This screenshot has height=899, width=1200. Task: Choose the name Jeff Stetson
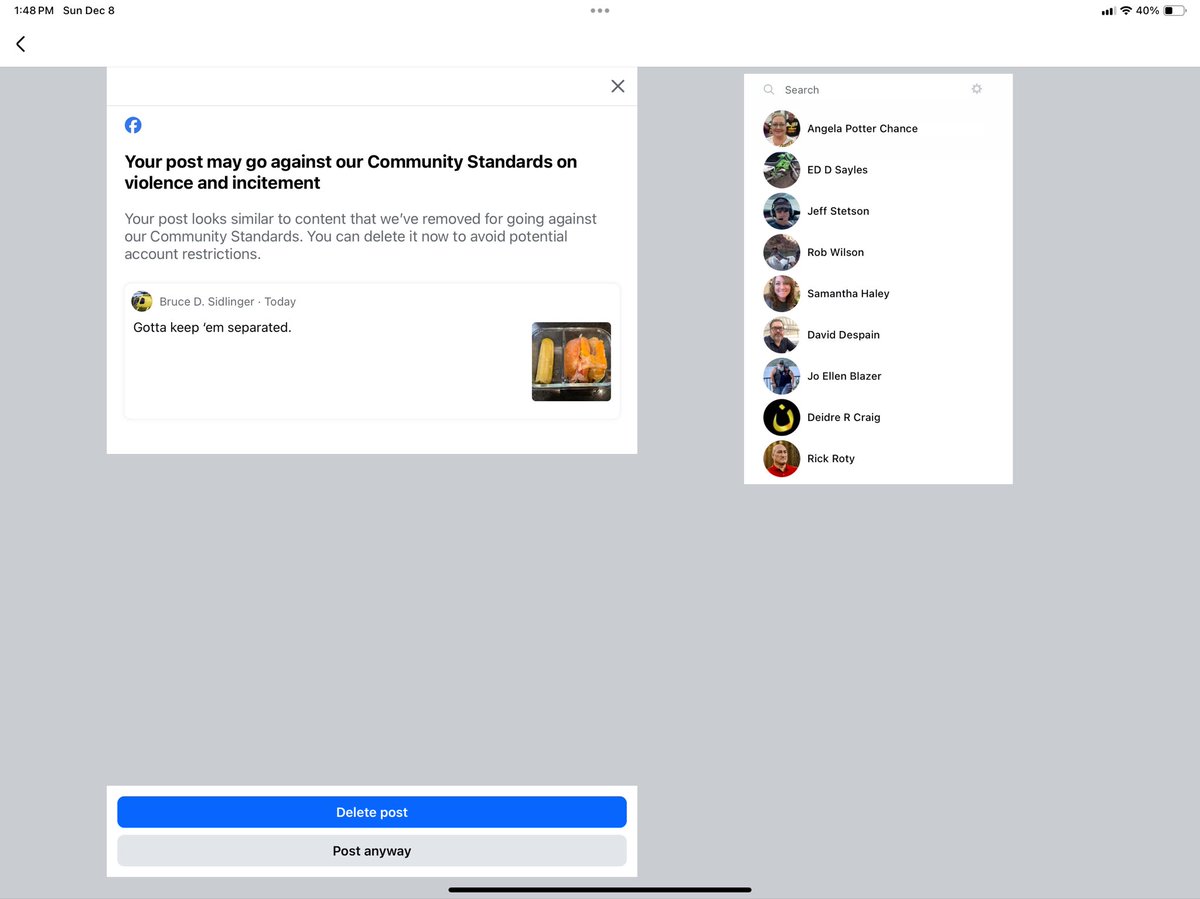click(838, 211)
